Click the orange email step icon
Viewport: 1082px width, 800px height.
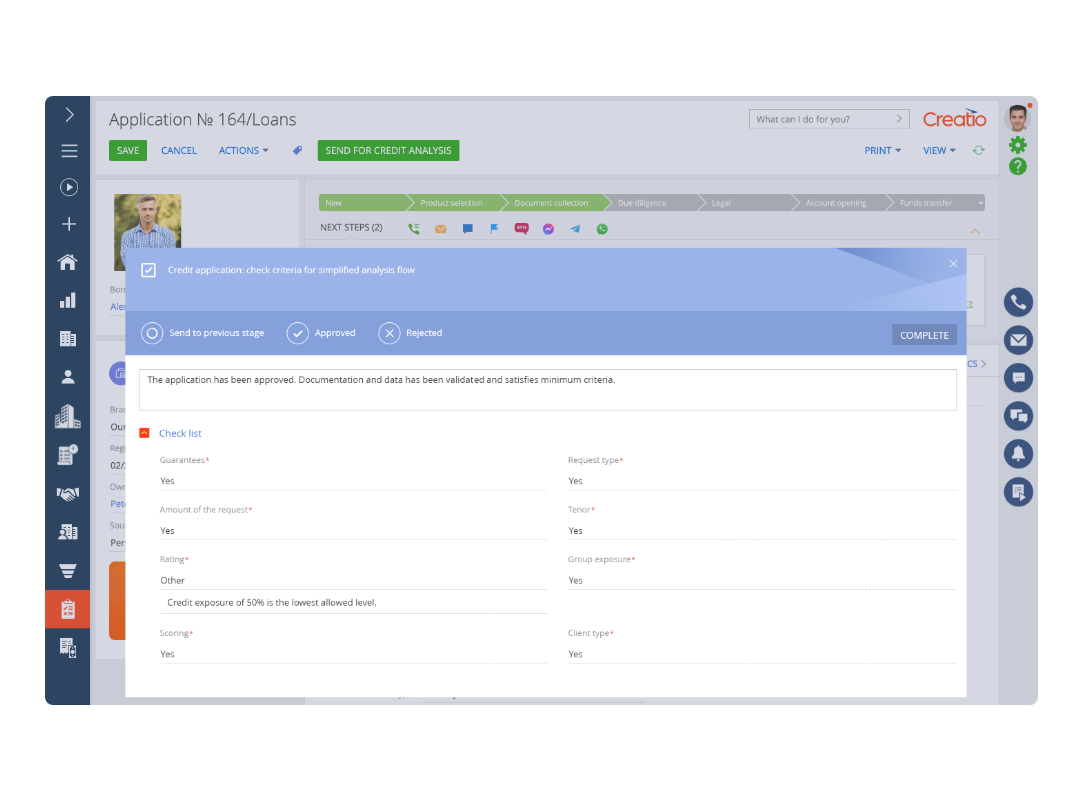pyautogui.click(x=440, y=228)
